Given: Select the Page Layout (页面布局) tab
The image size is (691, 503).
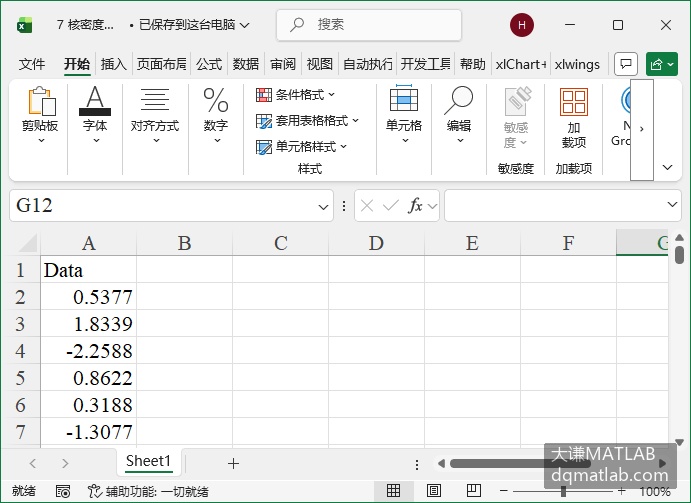Looking at the screenshot, I should [162, 64].
